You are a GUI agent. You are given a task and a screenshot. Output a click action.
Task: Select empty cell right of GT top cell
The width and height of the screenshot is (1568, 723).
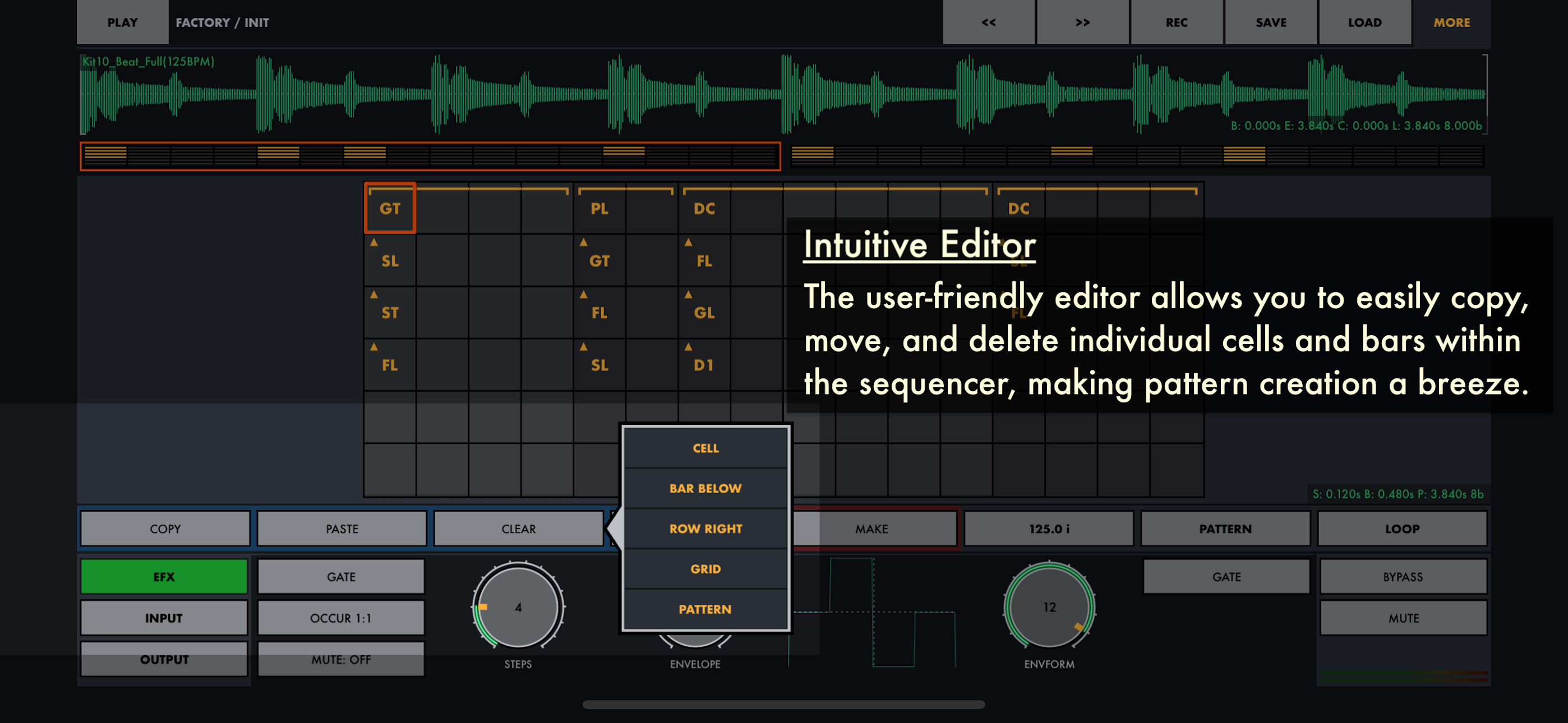point(442,208)
